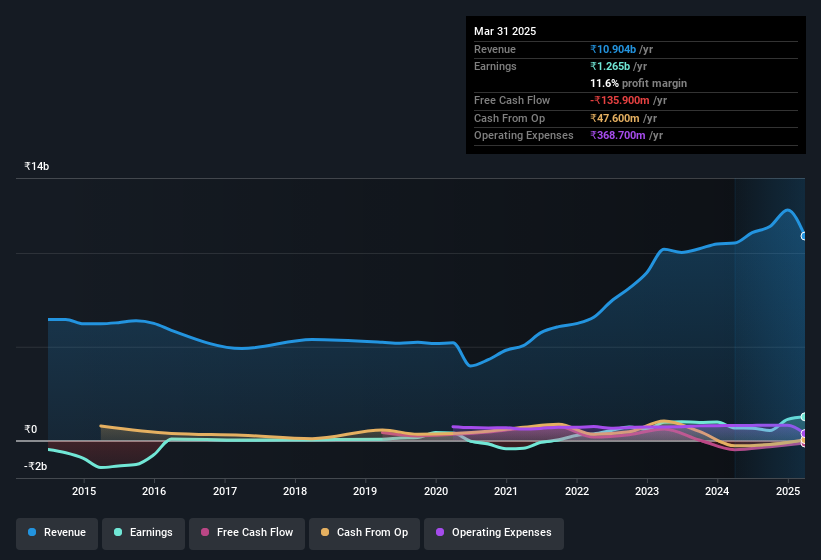Image resolution: width=821 pixels, height=560 pixels.
Task: Click the 2024 x-axis label
Action: (717, 491)
